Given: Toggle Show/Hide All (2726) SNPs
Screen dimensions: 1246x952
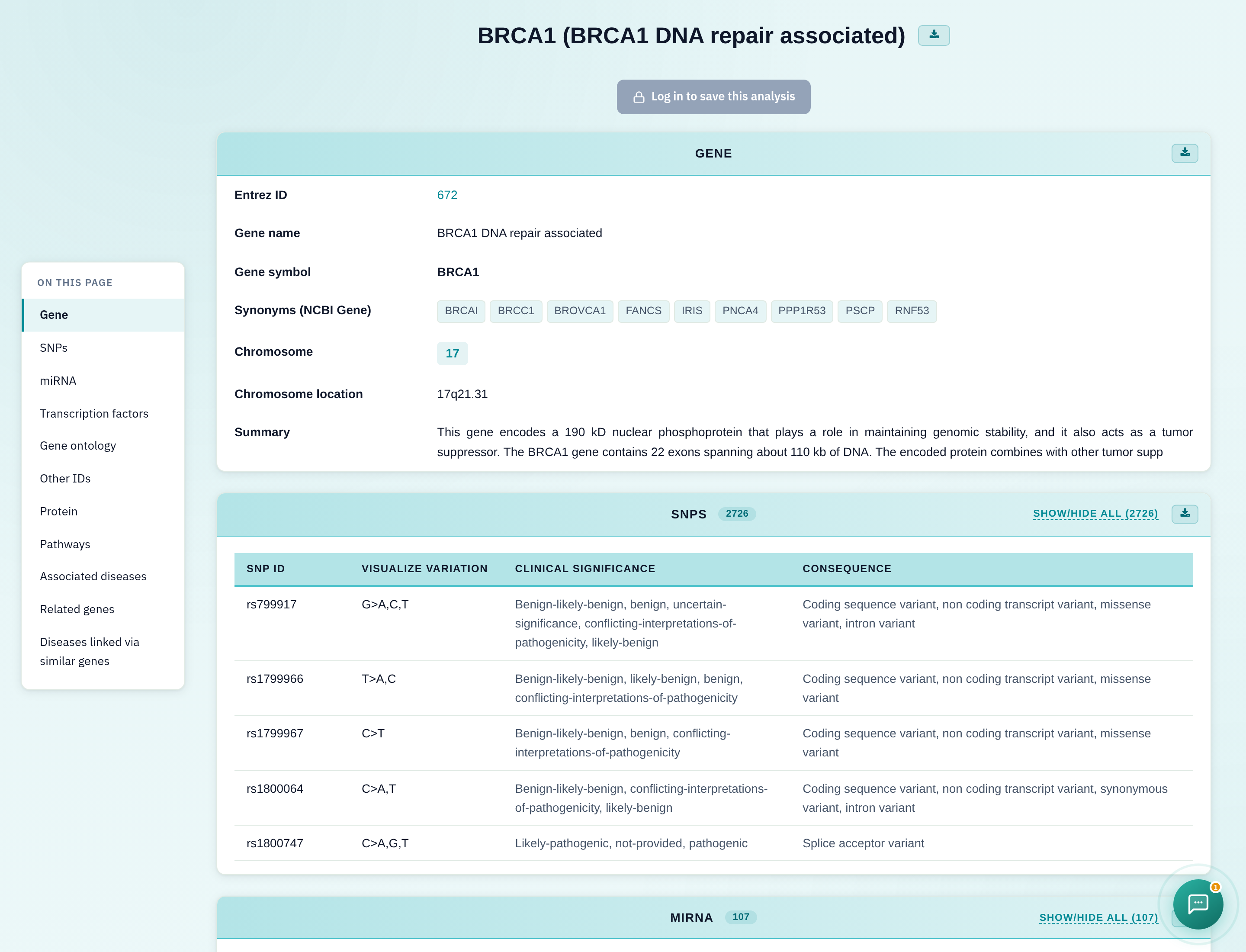Looking at the screenshot, I should (x=1095, y=513).
